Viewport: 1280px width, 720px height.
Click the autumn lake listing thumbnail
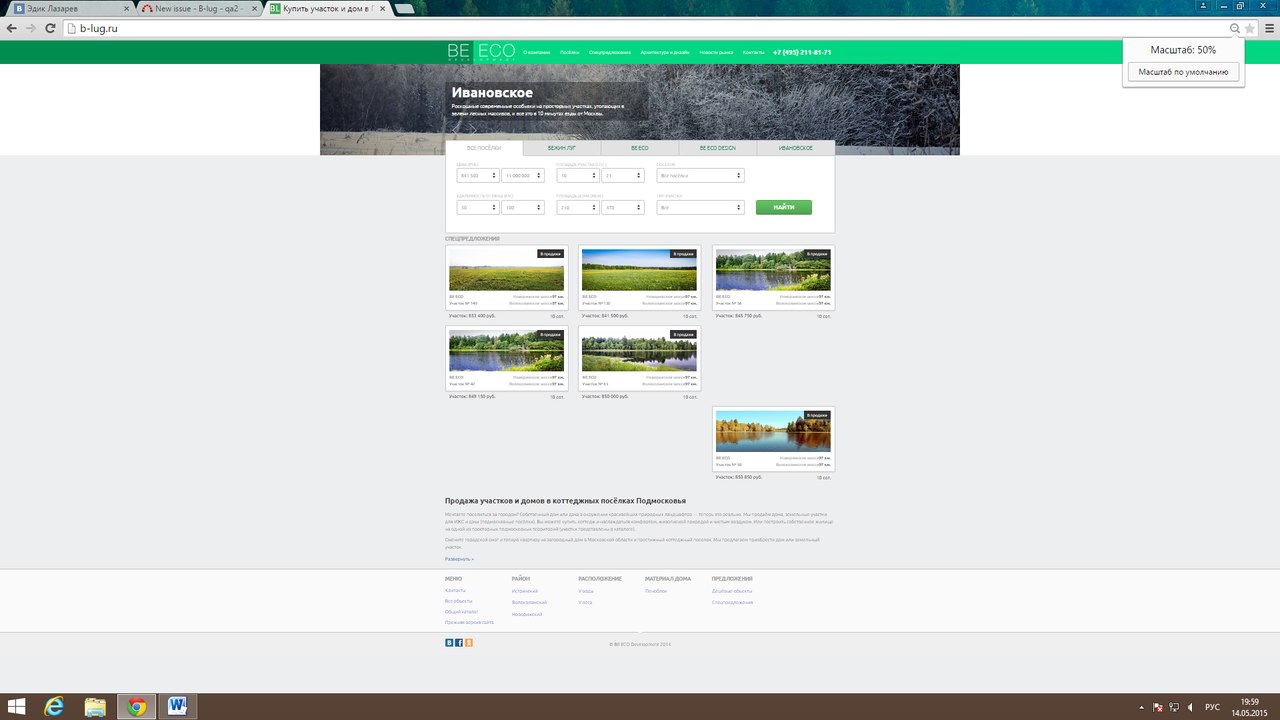point(773,431)
